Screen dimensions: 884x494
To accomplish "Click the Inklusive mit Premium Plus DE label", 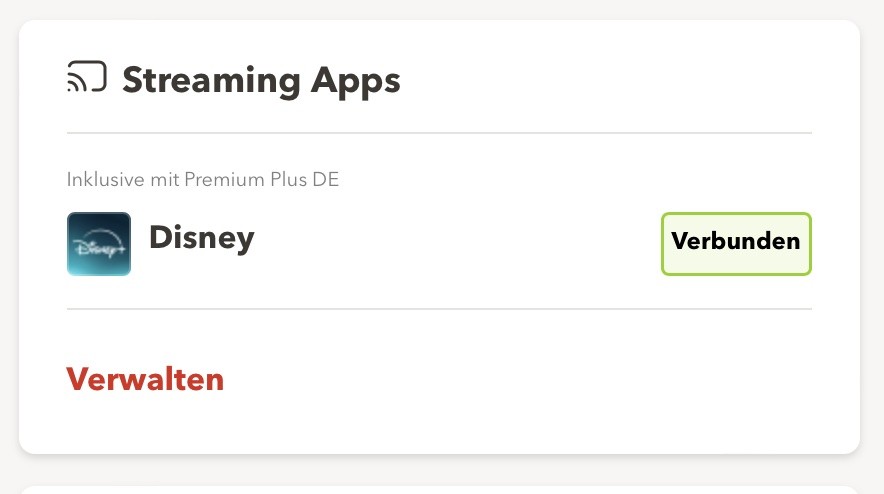I will point(203,180).
